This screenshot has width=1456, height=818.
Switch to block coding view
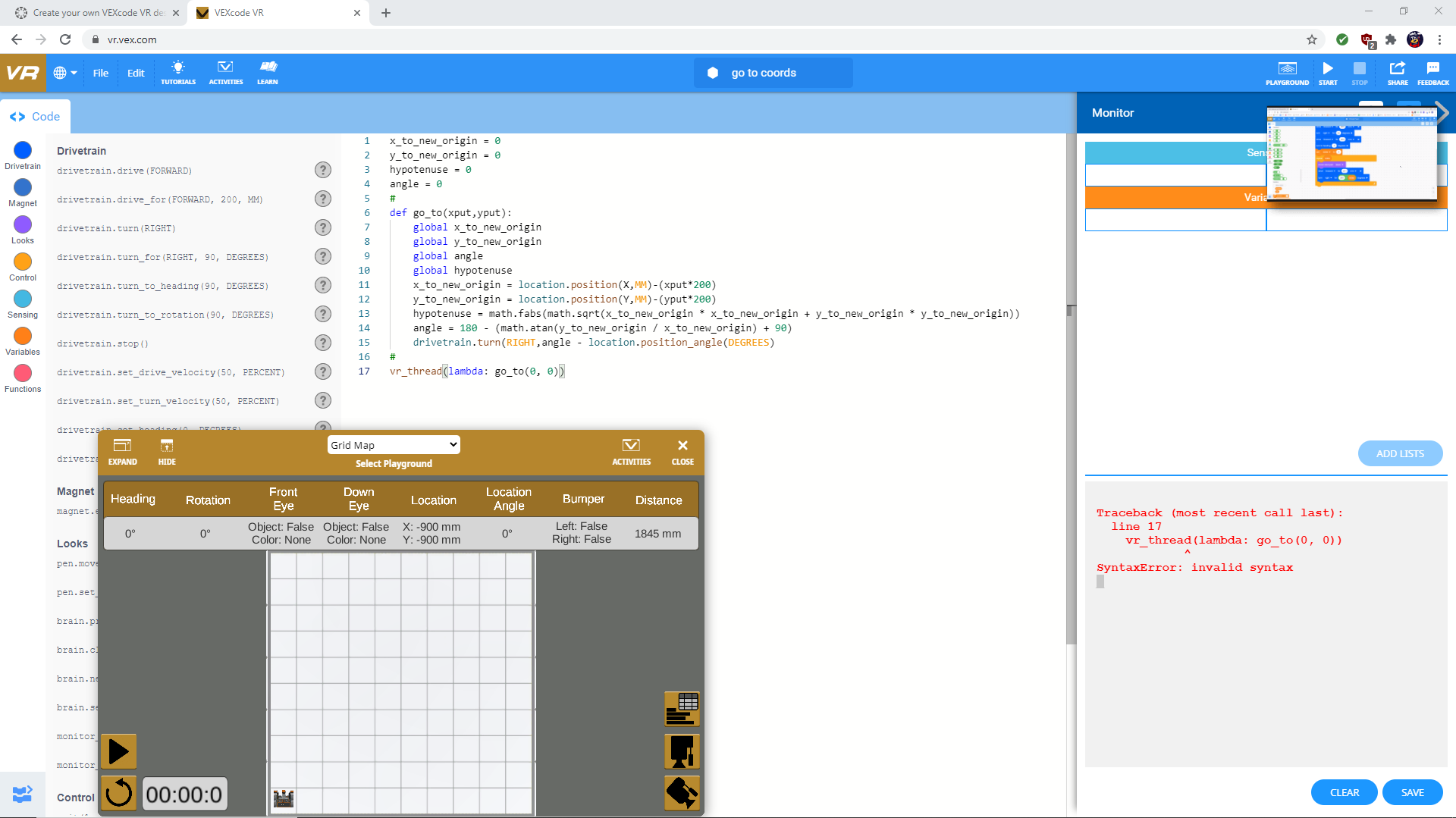20,794
